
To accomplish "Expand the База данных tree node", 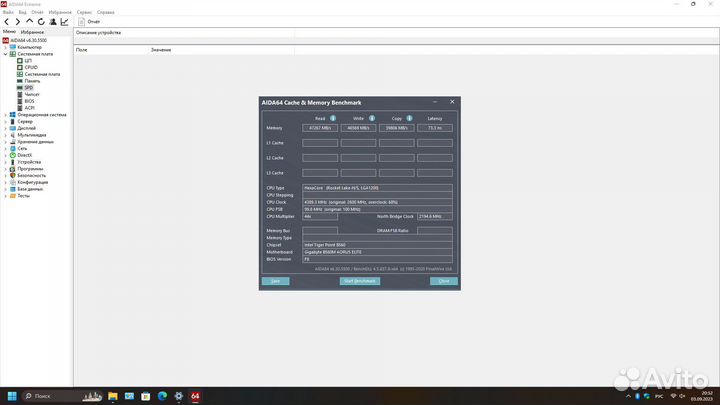I will [6, 189].
